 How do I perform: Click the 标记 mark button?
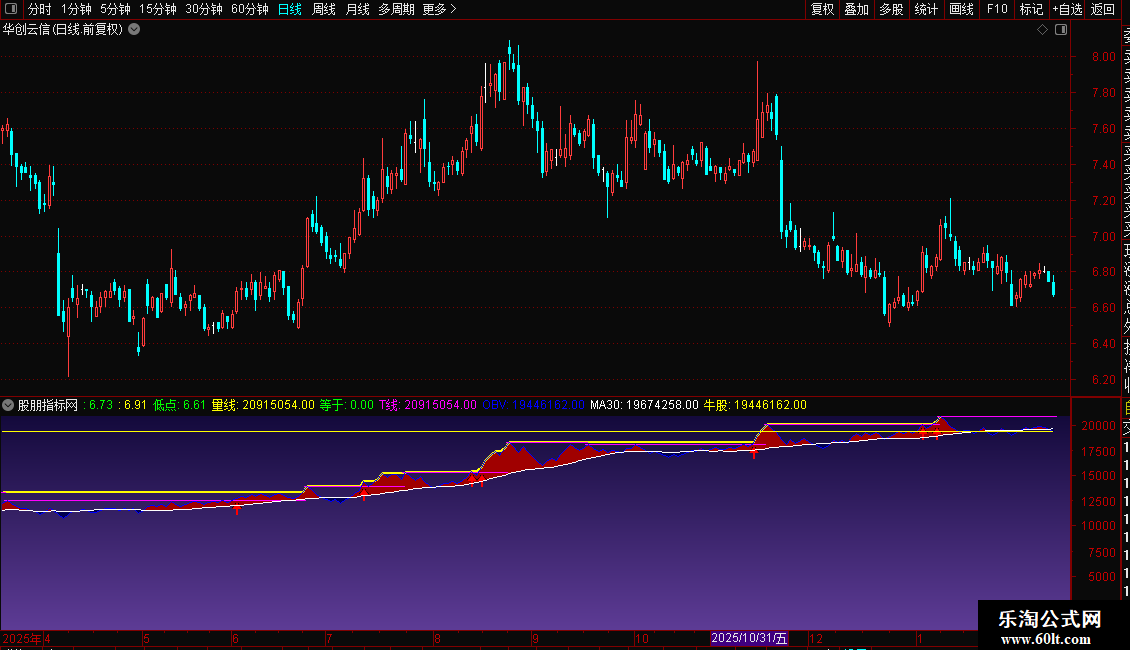pos(1031,9)
